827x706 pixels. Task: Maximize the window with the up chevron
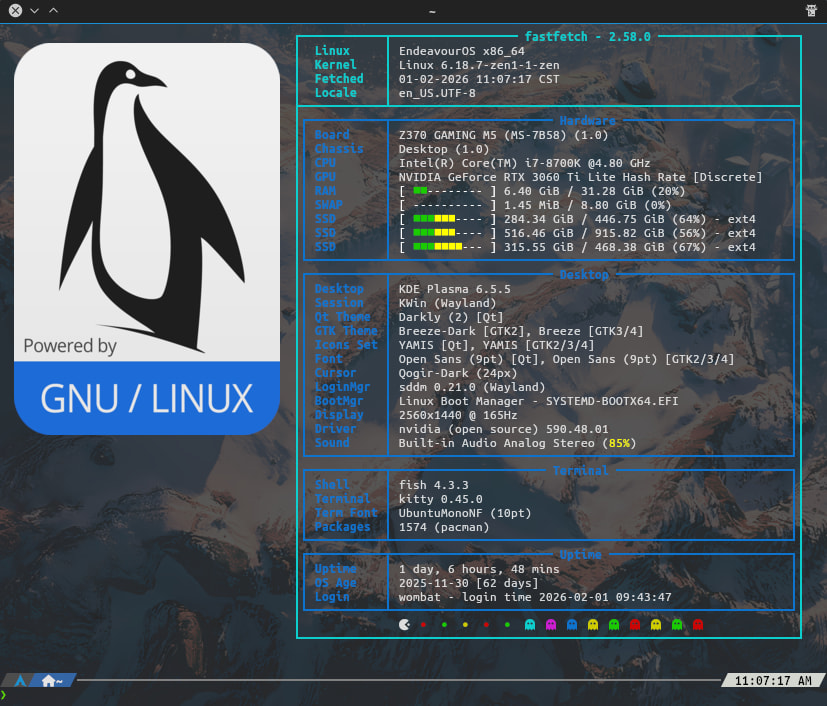(x=53, y=10)
